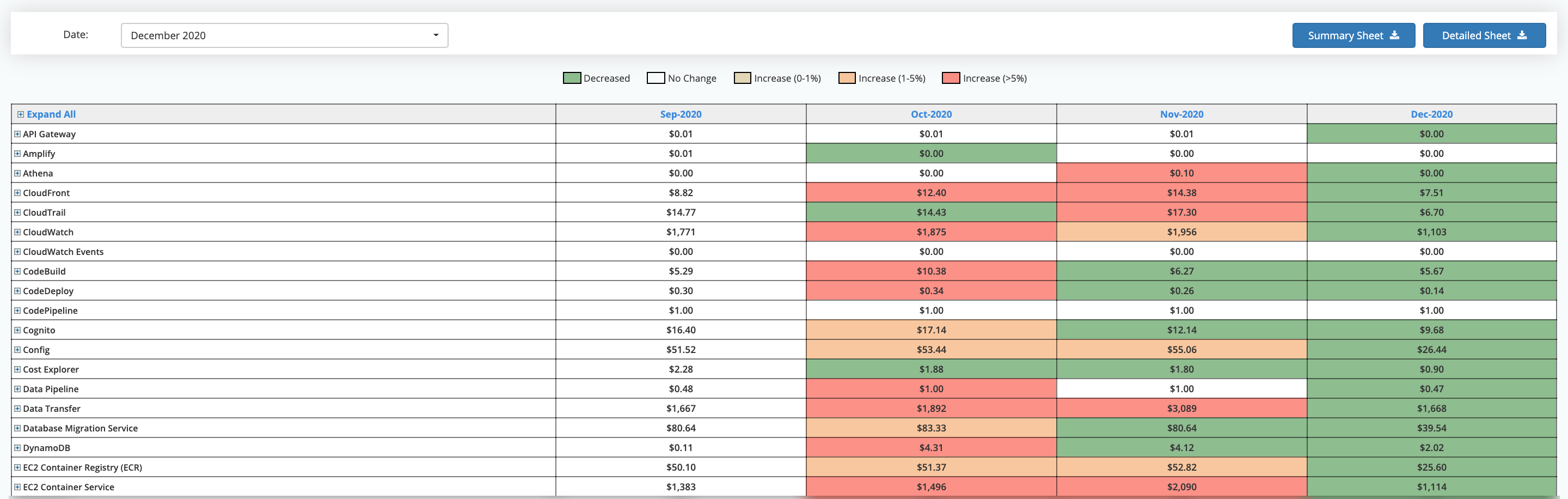This screenshot has width=1568, height=499.
Task: Expand the CloudFront row
Action: (x=17, y=192)
